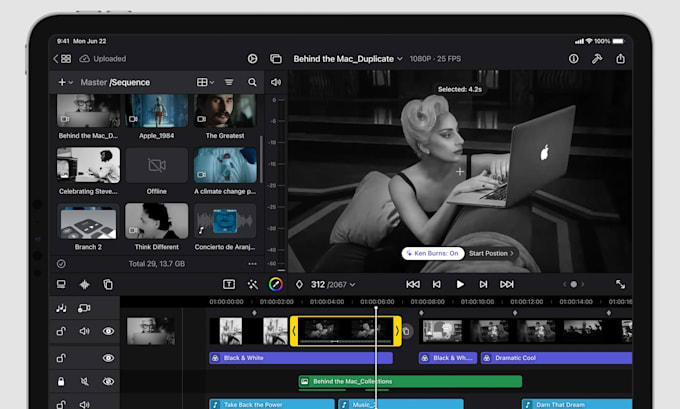Select the Concierto de Aranj... audio thumbnail
The image size is (680, 409).
tap(225, 221)
